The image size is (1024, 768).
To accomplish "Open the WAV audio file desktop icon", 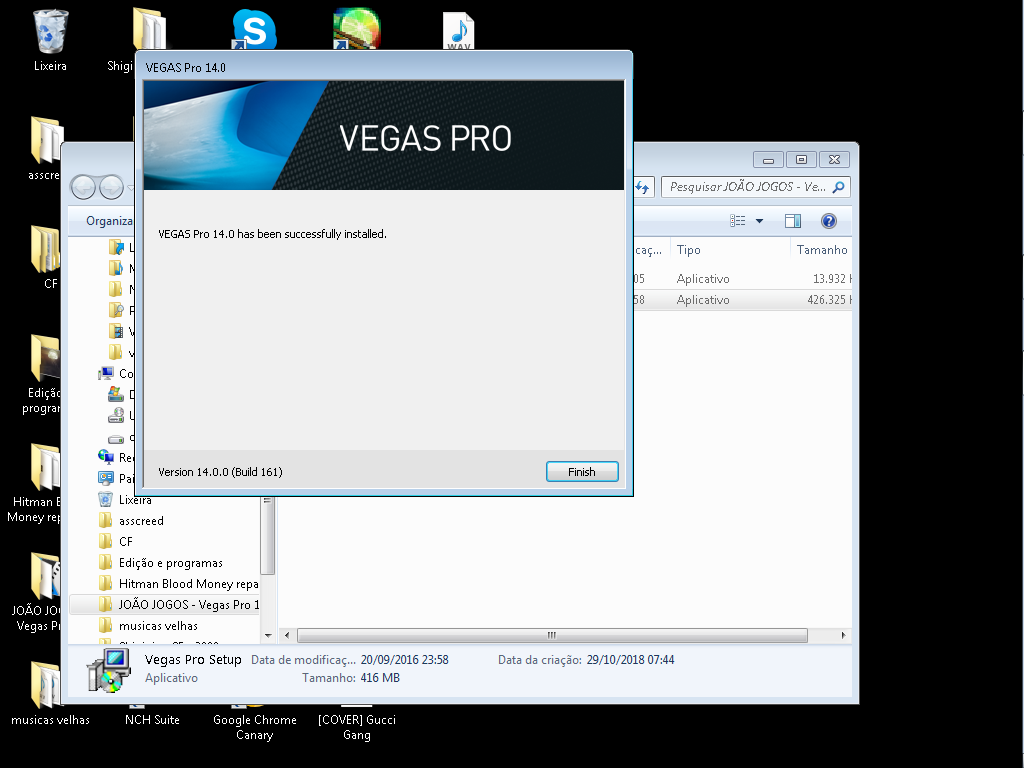I will click(x=458, y=31).
